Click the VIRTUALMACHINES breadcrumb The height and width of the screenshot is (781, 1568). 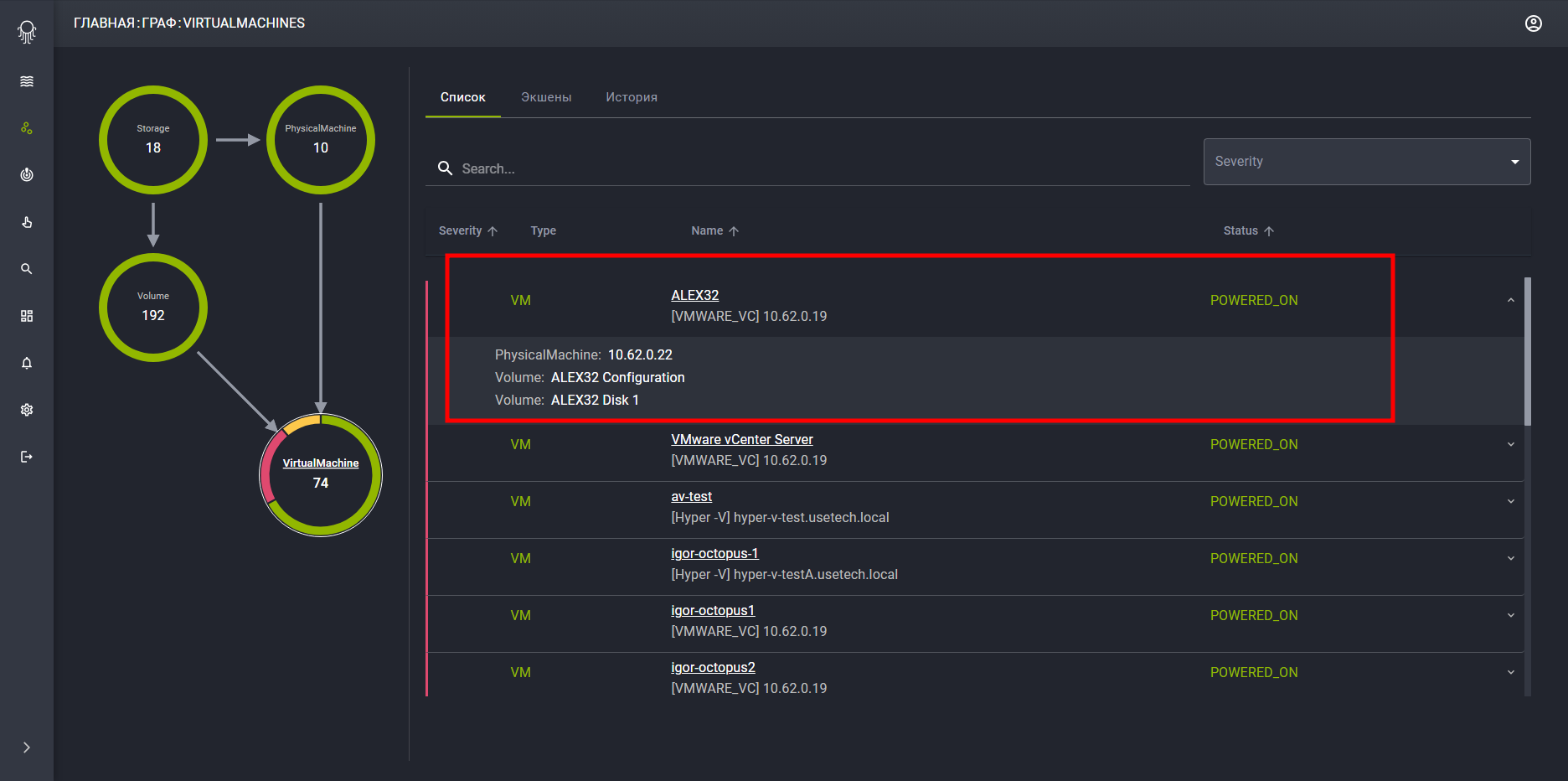coord(244,23)
